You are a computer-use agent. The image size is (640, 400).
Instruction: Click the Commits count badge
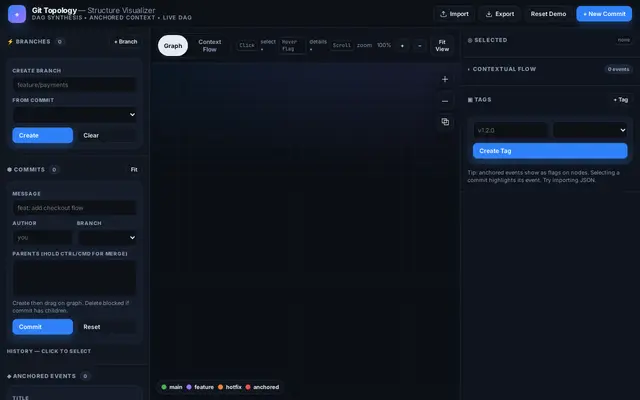tap(54, 169)
